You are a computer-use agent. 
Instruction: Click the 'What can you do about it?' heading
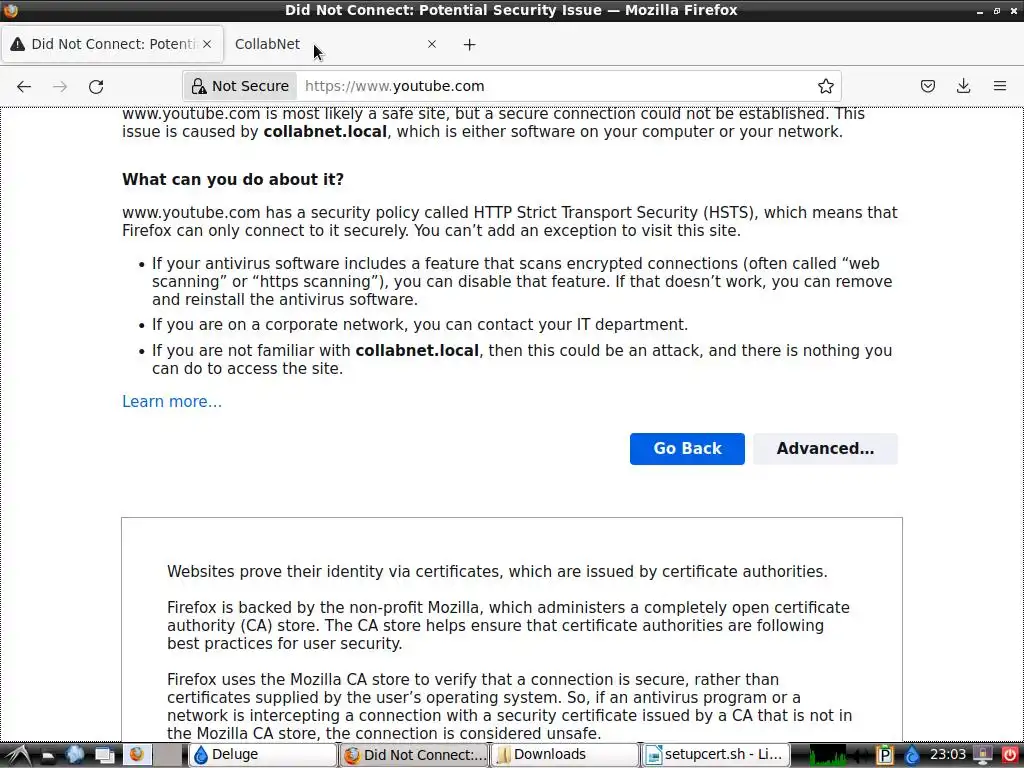[232, 180]
